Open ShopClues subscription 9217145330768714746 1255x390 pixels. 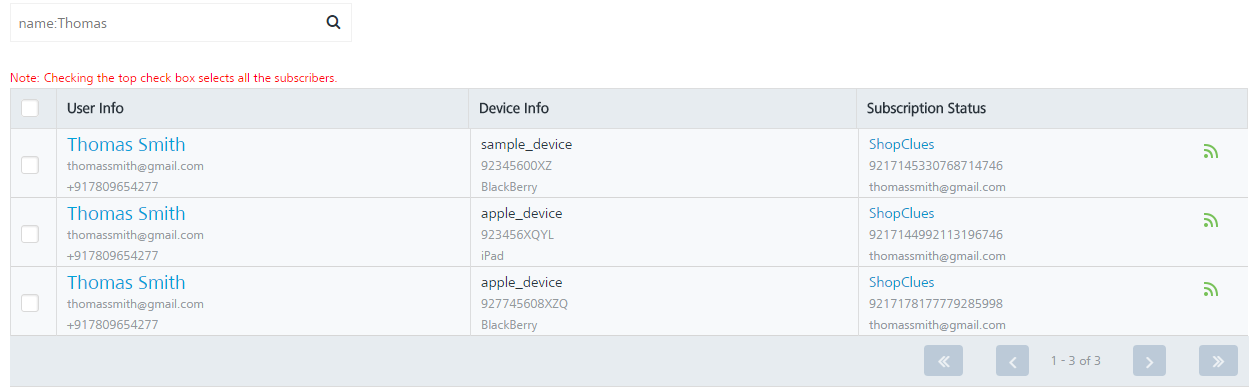901,144
